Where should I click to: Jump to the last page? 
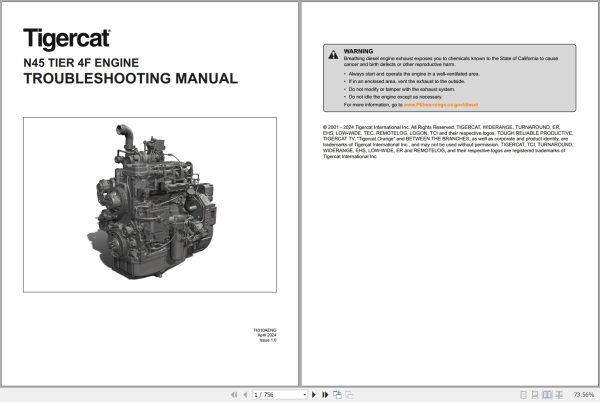point(325,394)
